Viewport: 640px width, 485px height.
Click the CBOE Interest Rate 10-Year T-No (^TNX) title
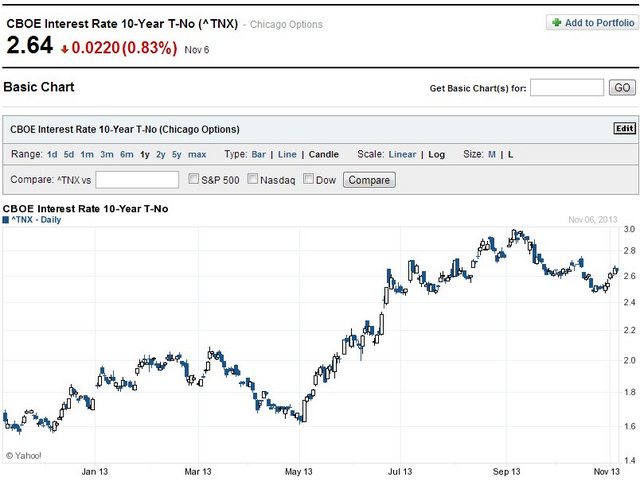coord(122,24)
